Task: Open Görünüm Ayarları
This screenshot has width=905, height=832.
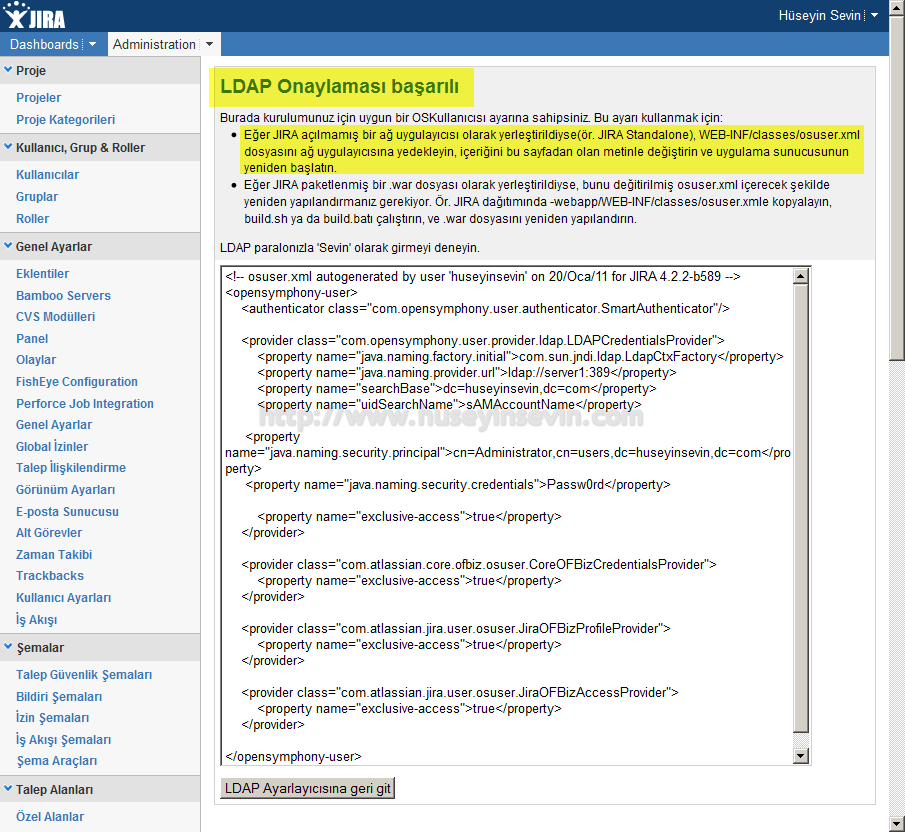Action: 66,489
